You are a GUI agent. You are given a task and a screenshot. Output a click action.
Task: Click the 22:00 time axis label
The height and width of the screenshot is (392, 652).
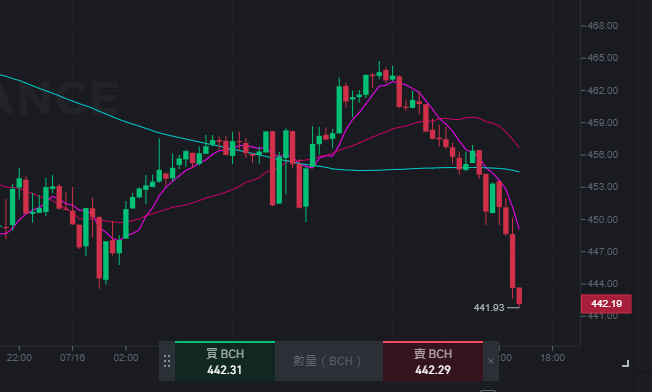[19, 357]
